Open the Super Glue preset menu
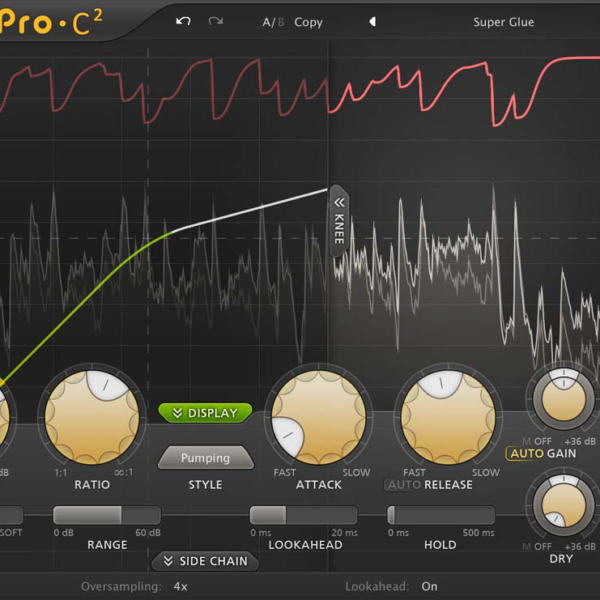This screenshot has width=600, height=600. pos(504,22)
